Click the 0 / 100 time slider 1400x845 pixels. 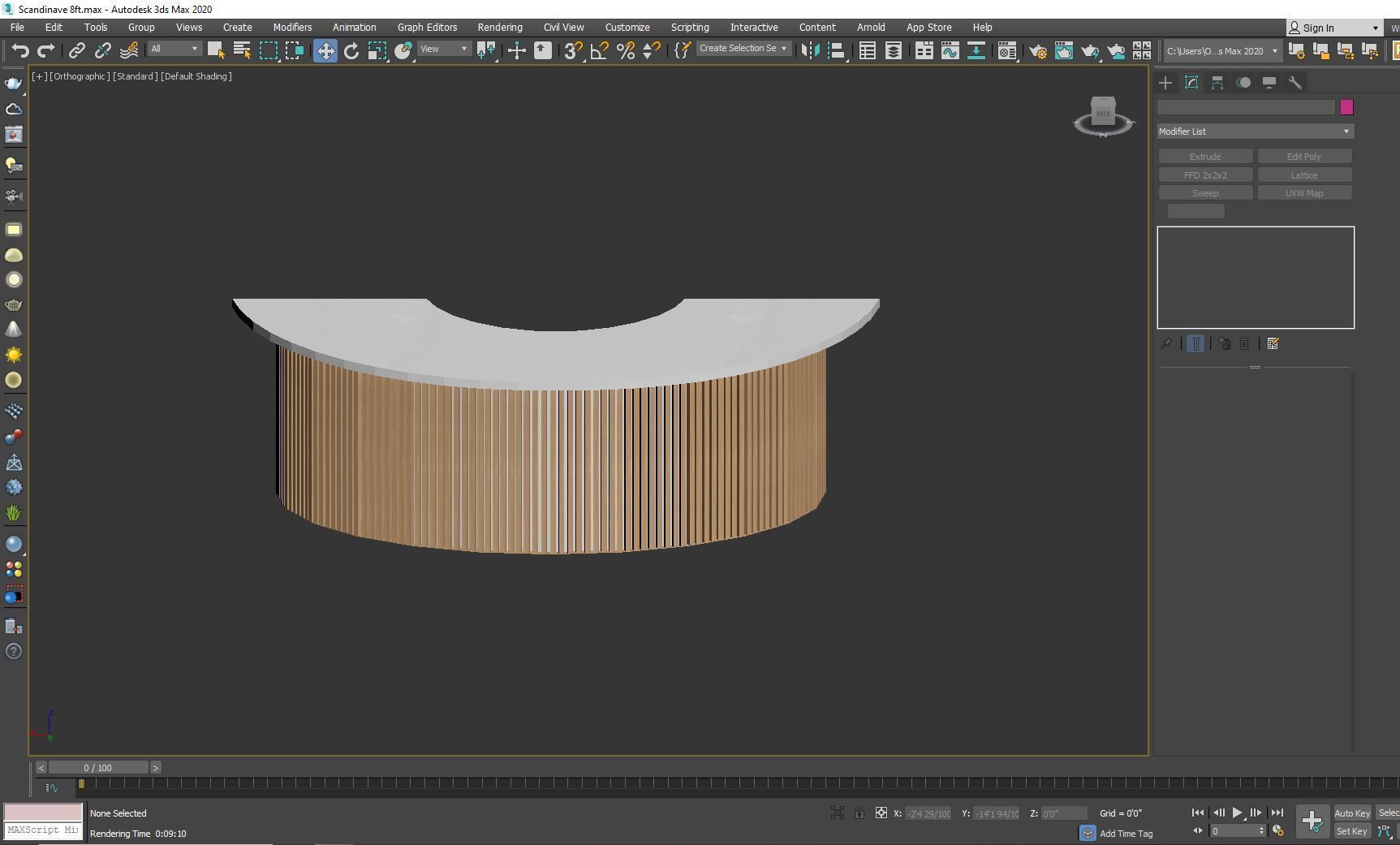[x=98, y=767]
